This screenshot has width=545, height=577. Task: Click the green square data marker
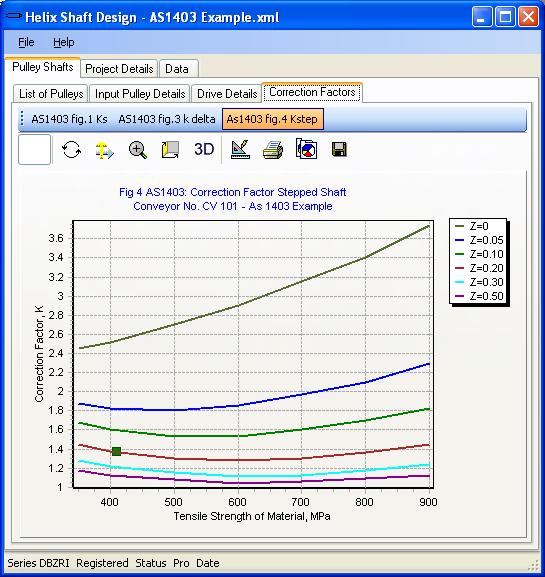[x=116, y=451]
